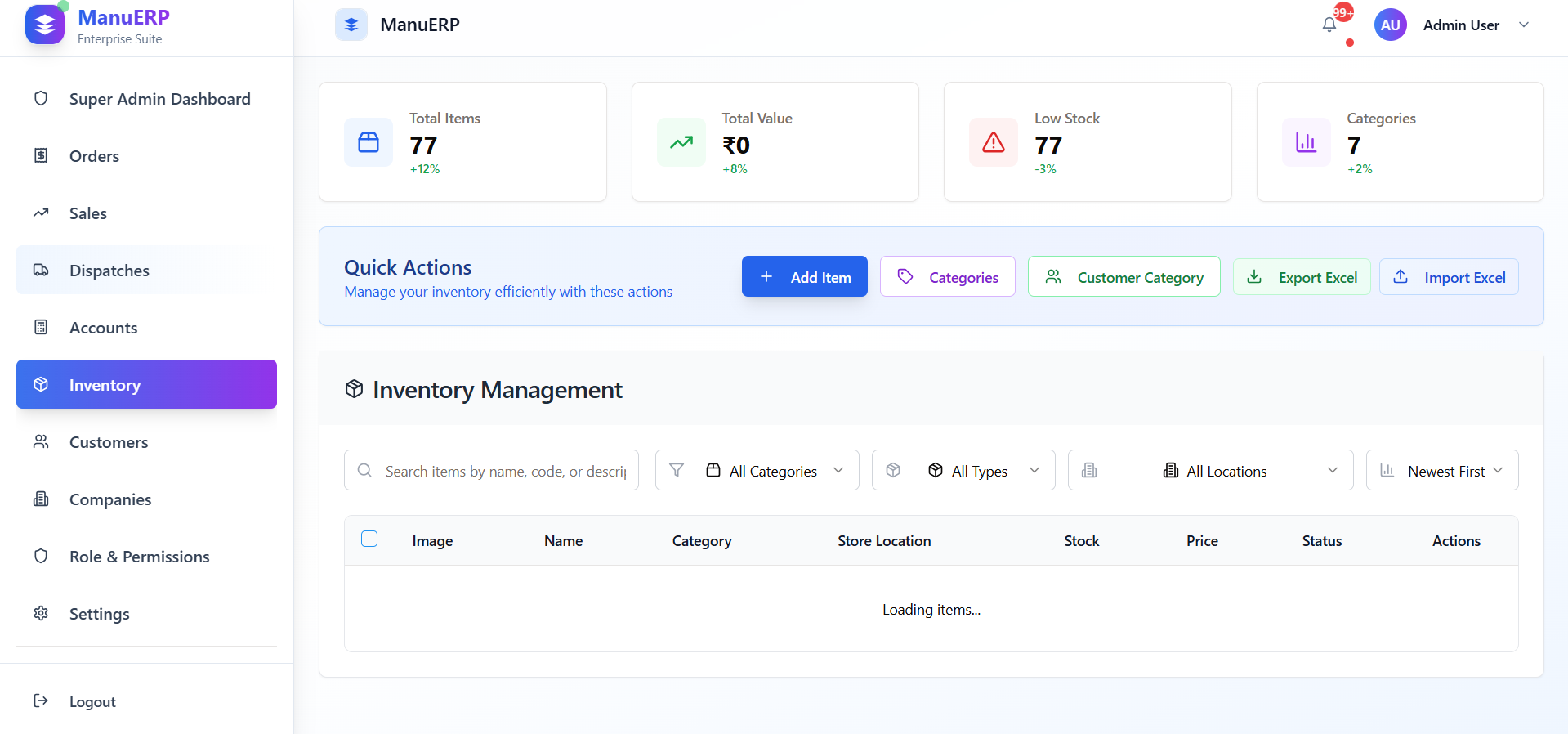Click the receipt icon beside Orders

pos(41,155)
